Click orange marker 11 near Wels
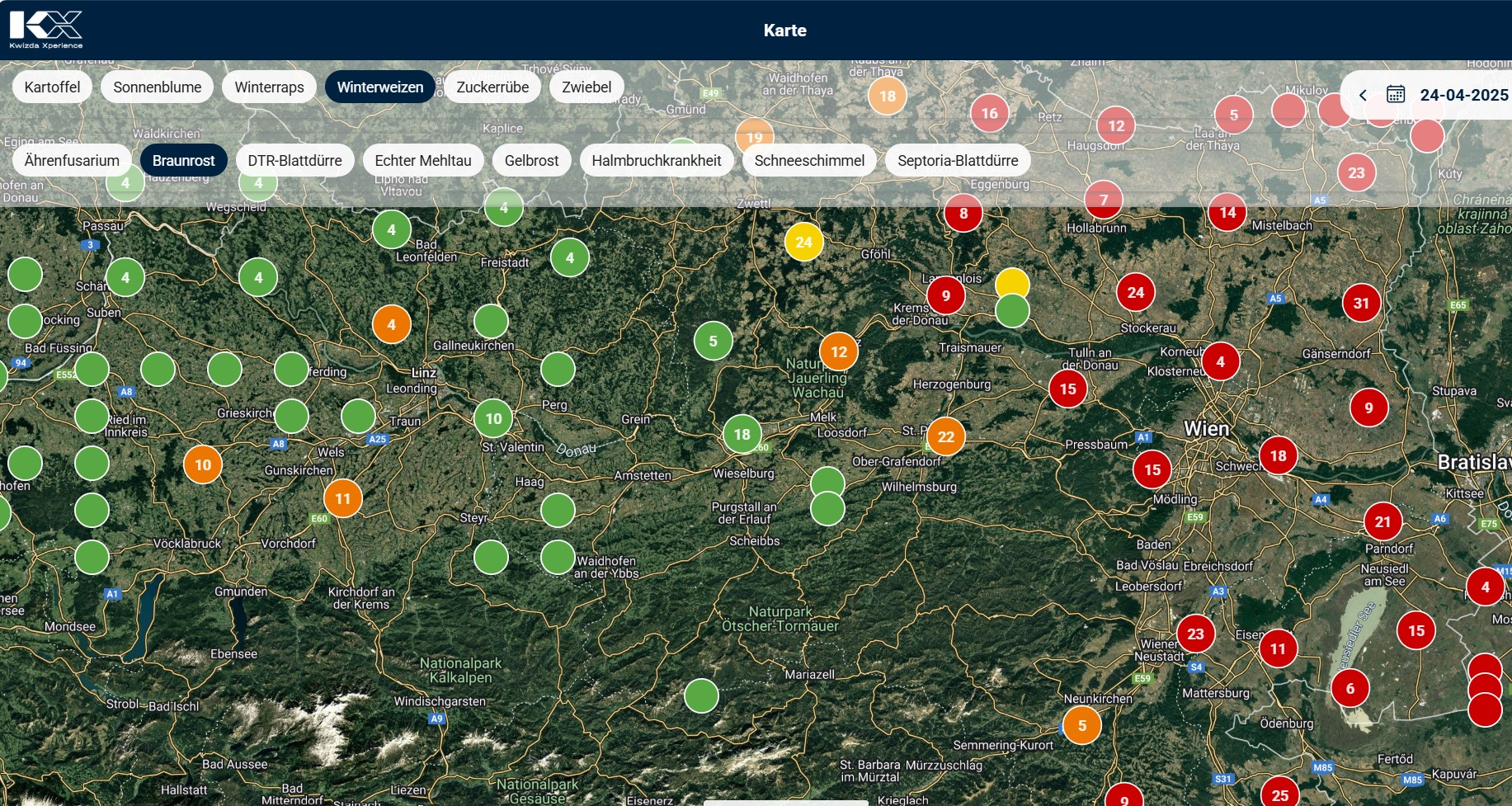 point(342,498)
